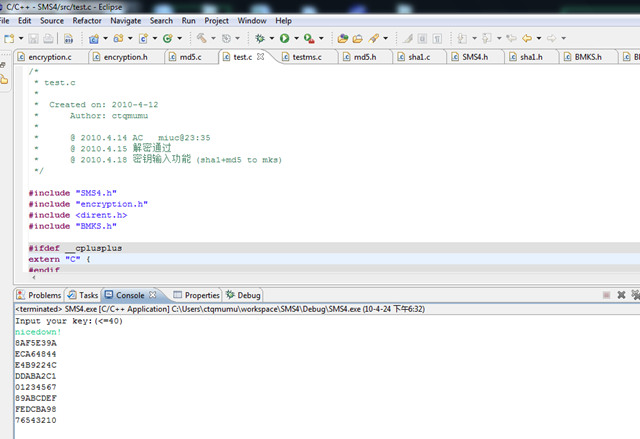Switch to encryption.c editor tab
Screen dimensions: 640x439
click(x=50, y=57)
